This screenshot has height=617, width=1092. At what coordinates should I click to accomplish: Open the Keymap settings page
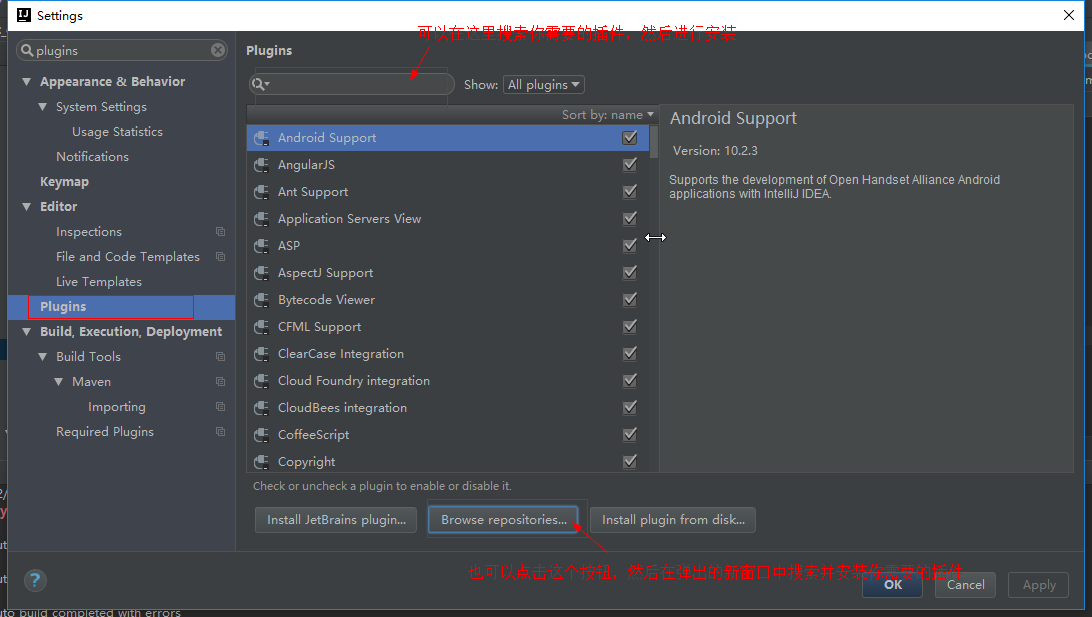pyautogui.click(x=64, y=182)
